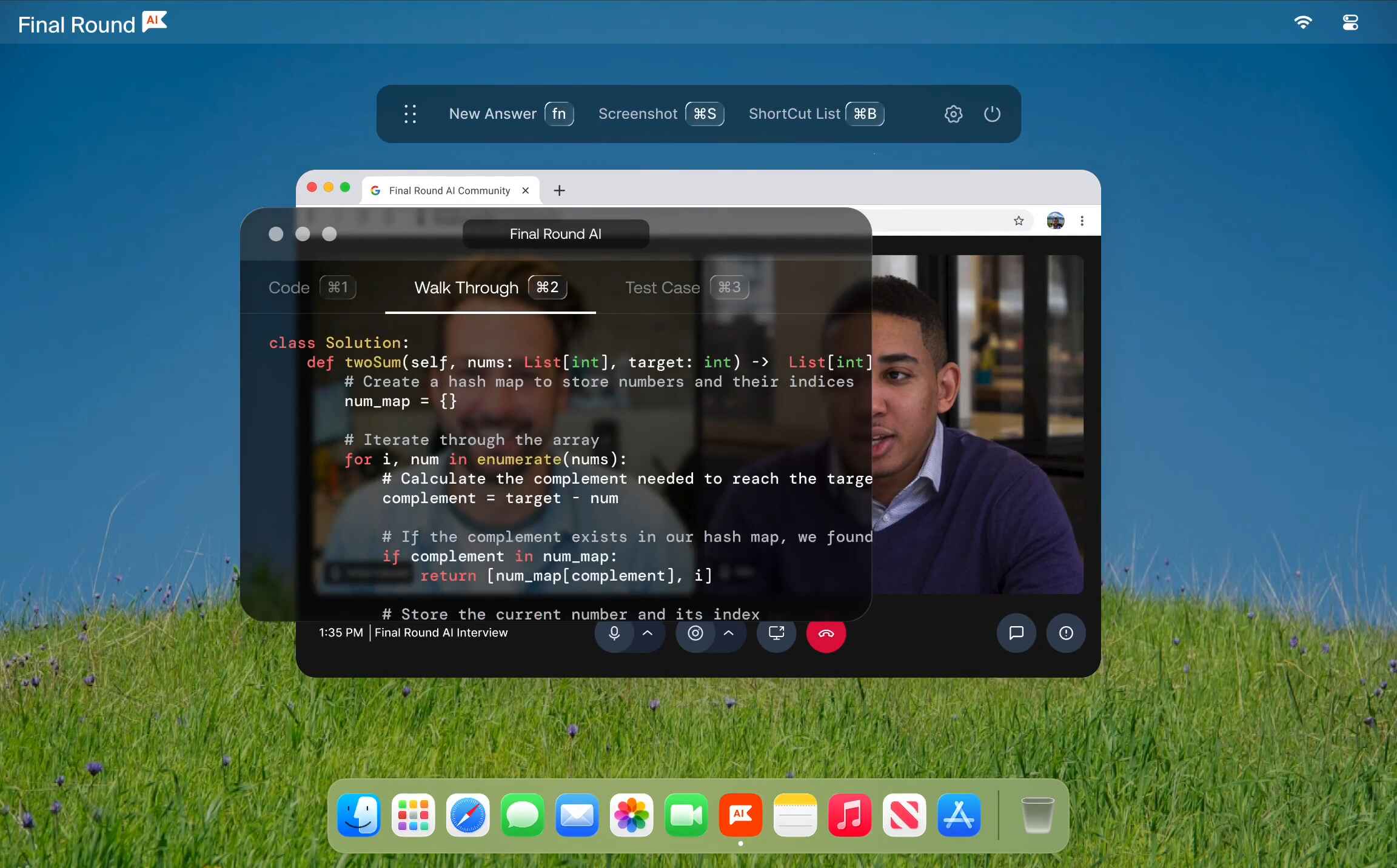Expand the microphone options chevron
The width and height of the screenshot is (1397, 868).
coord(647,633)
